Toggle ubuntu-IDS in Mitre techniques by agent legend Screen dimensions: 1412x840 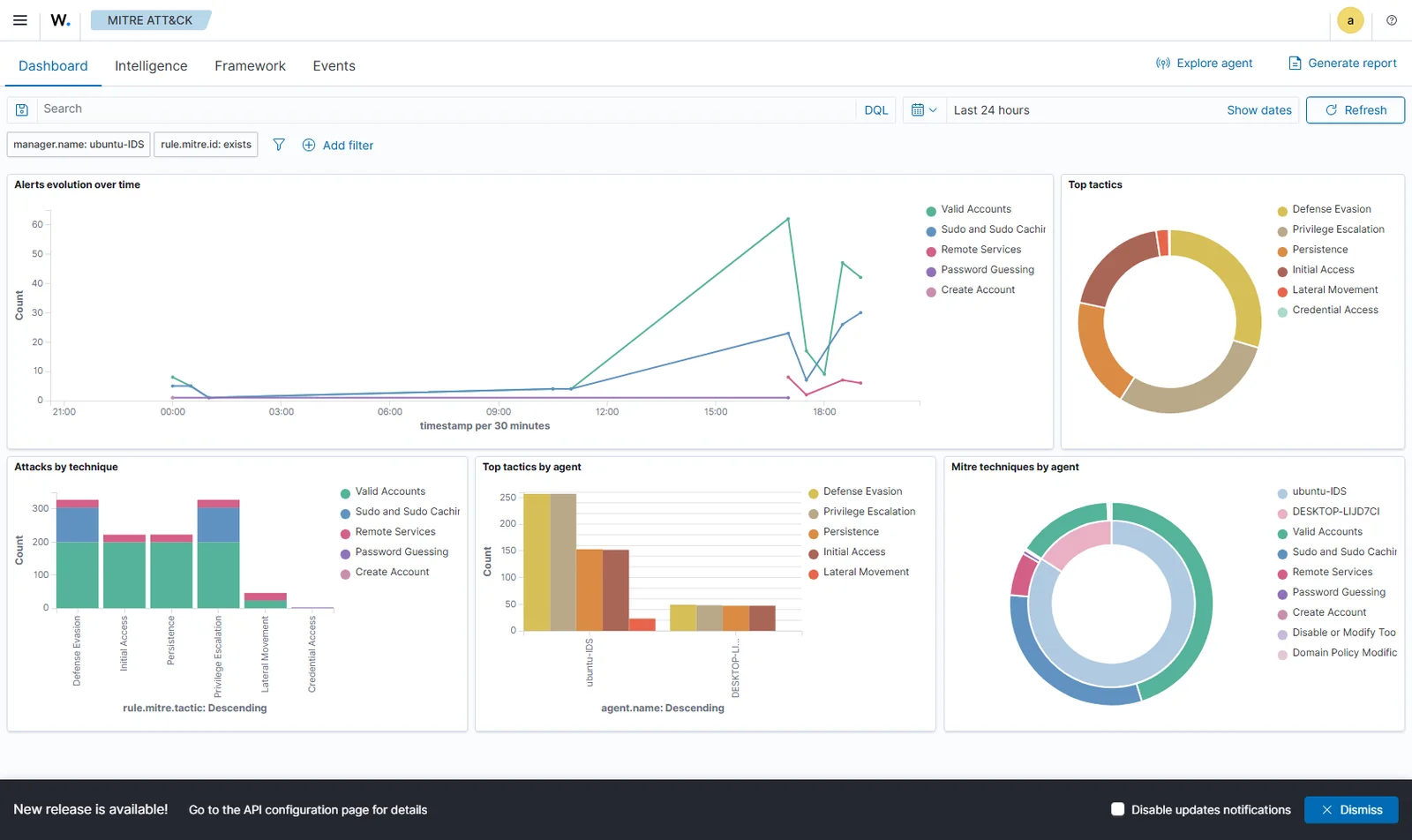(x=1311, y=492)
